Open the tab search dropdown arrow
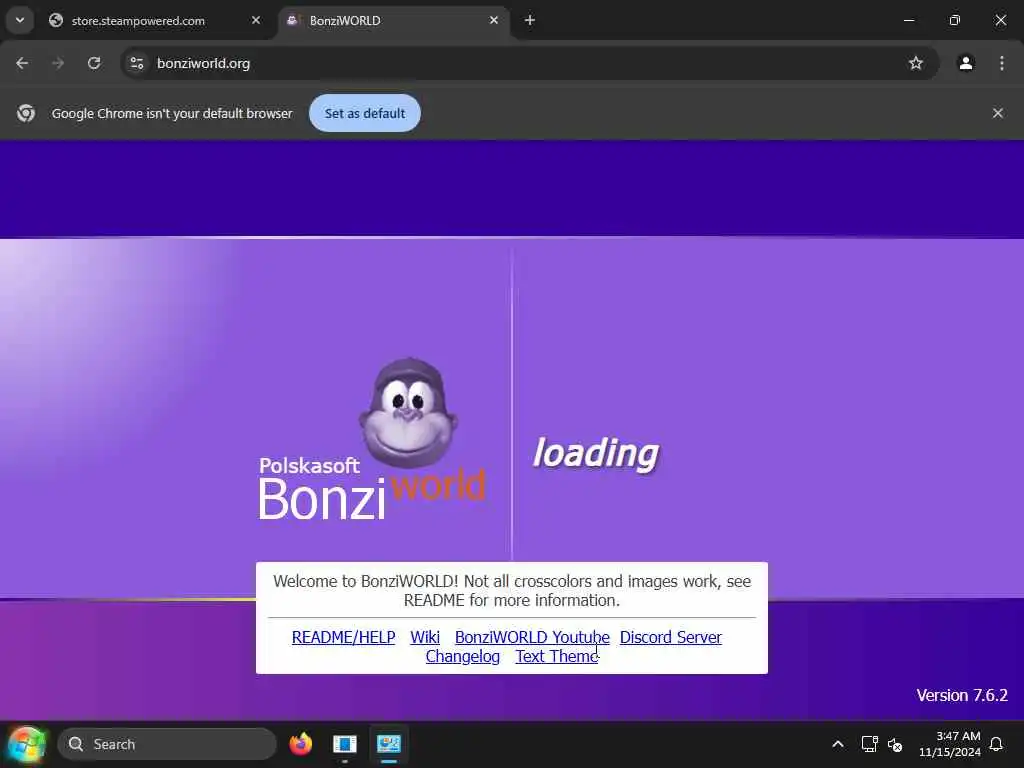This screenshot has height=768, width=1024. point(20,20)
